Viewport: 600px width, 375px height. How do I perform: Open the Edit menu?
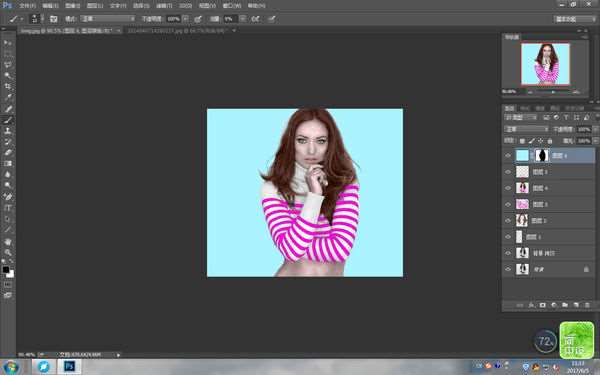coord(50,6)
